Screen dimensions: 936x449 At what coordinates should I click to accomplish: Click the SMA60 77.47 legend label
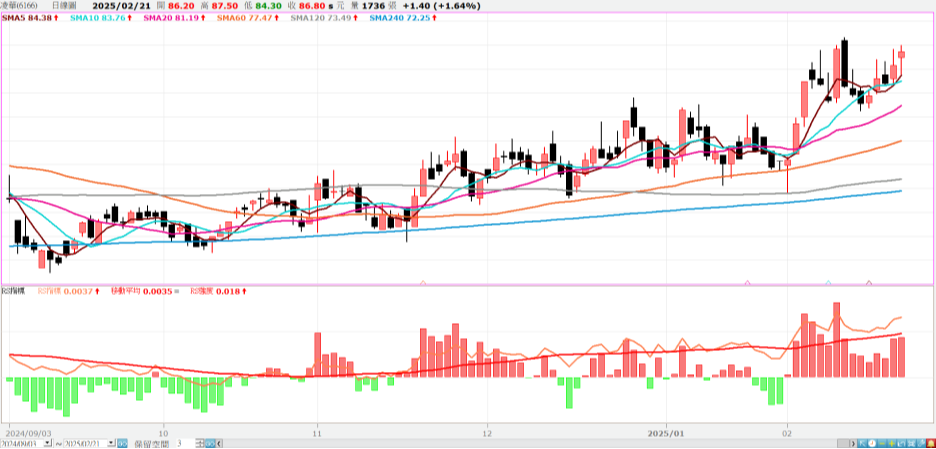click(x=248, y=19)
